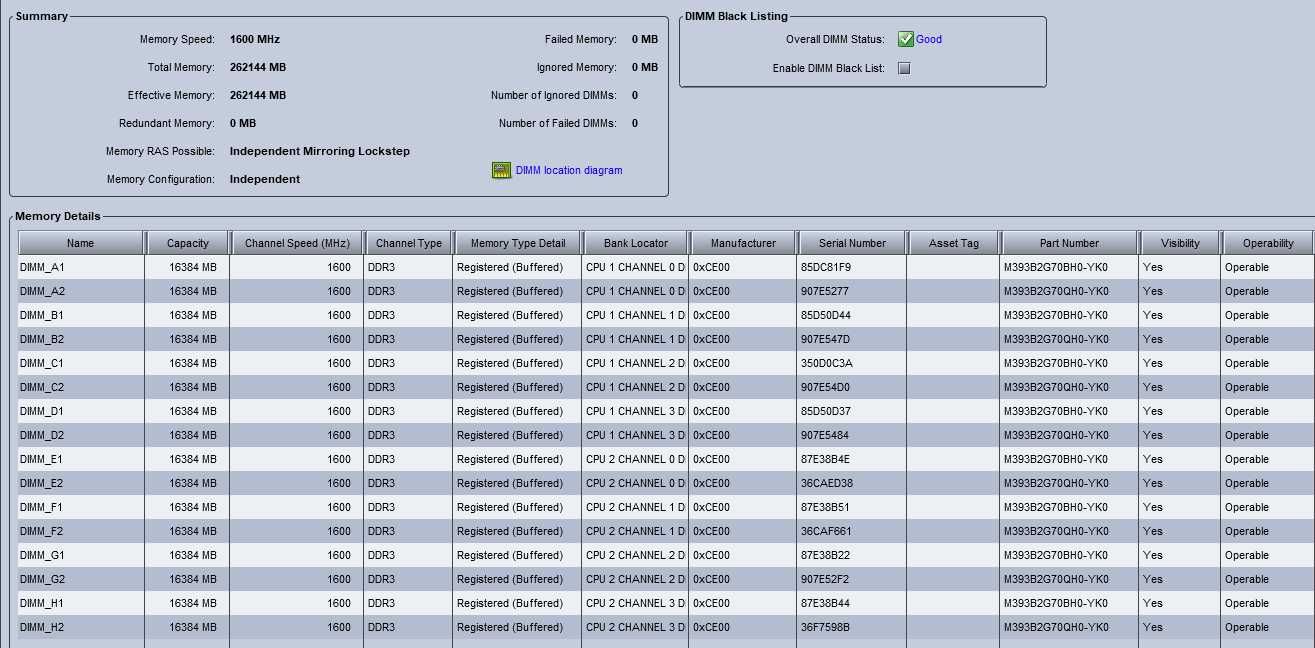1315x648 pixels.
Task: Sort by the Manufacturer column header
Action: click(743, 243)
